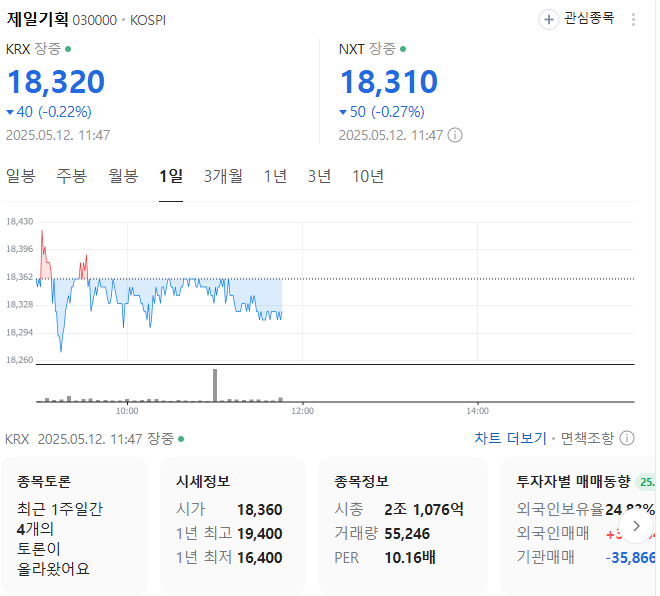The image size is (660, 596).
Task: Switch to the 월봉 chart tab
Action: tap(124, 177)
